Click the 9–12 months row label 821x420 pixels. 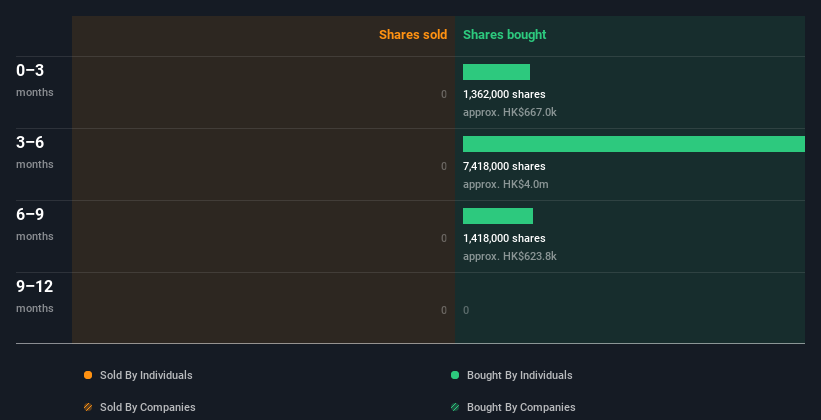(35, 296)
